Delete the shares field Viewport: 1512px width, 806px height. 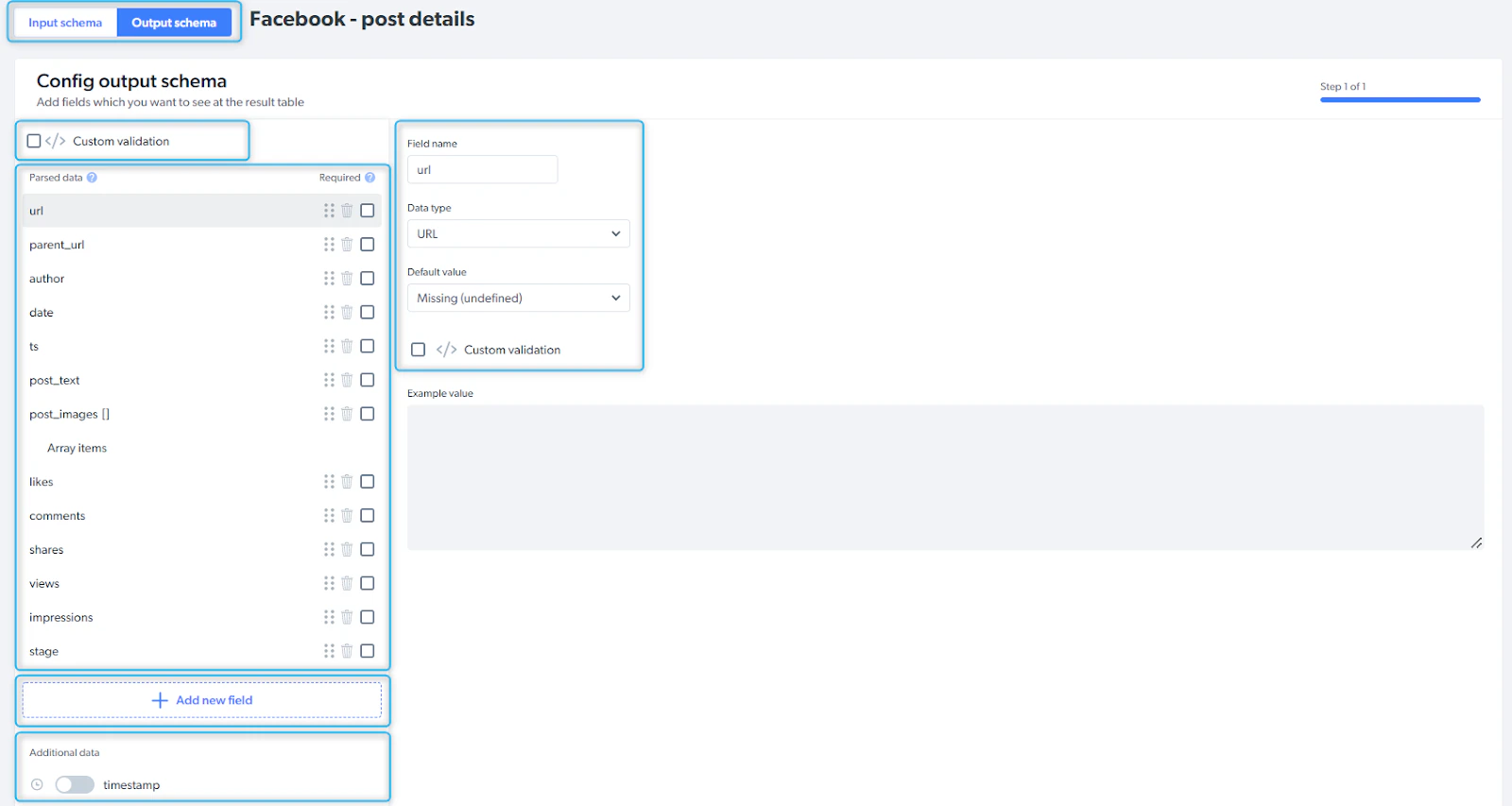point(347,549)
